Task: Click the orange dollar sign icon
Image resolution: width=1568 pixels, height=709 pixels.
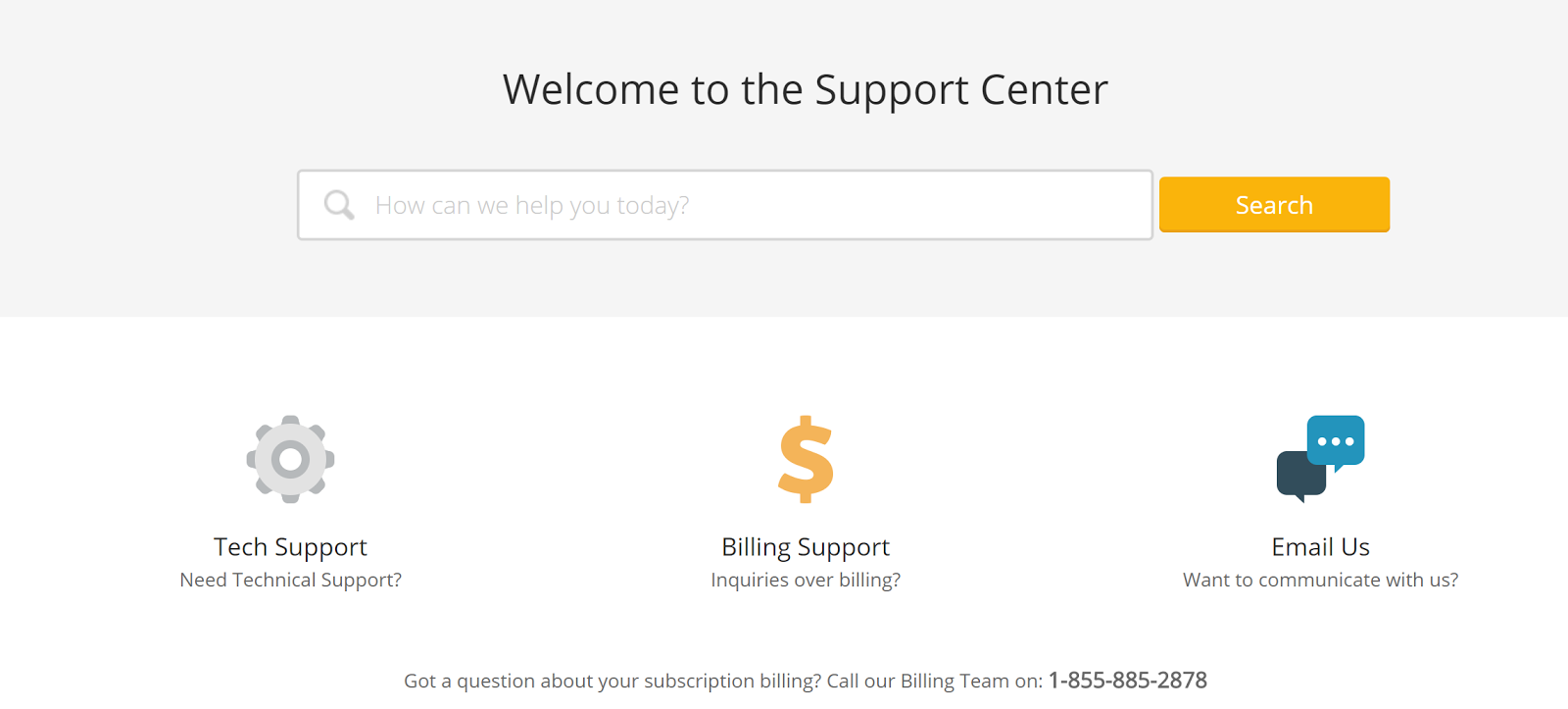Action: tap(806, 459)
